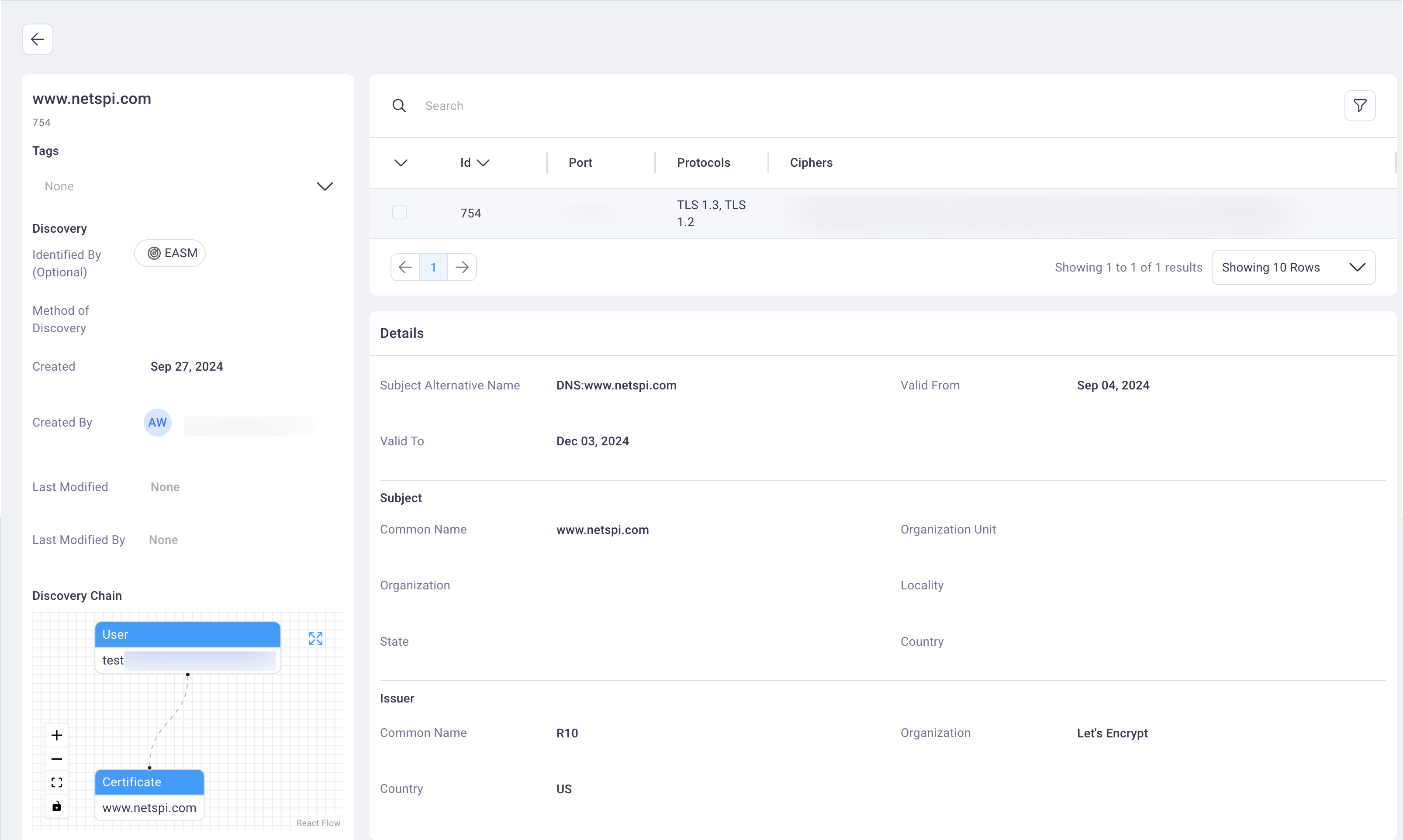Click the www.netspi.com page title
1403x840 pixels.
click(92, 99)
